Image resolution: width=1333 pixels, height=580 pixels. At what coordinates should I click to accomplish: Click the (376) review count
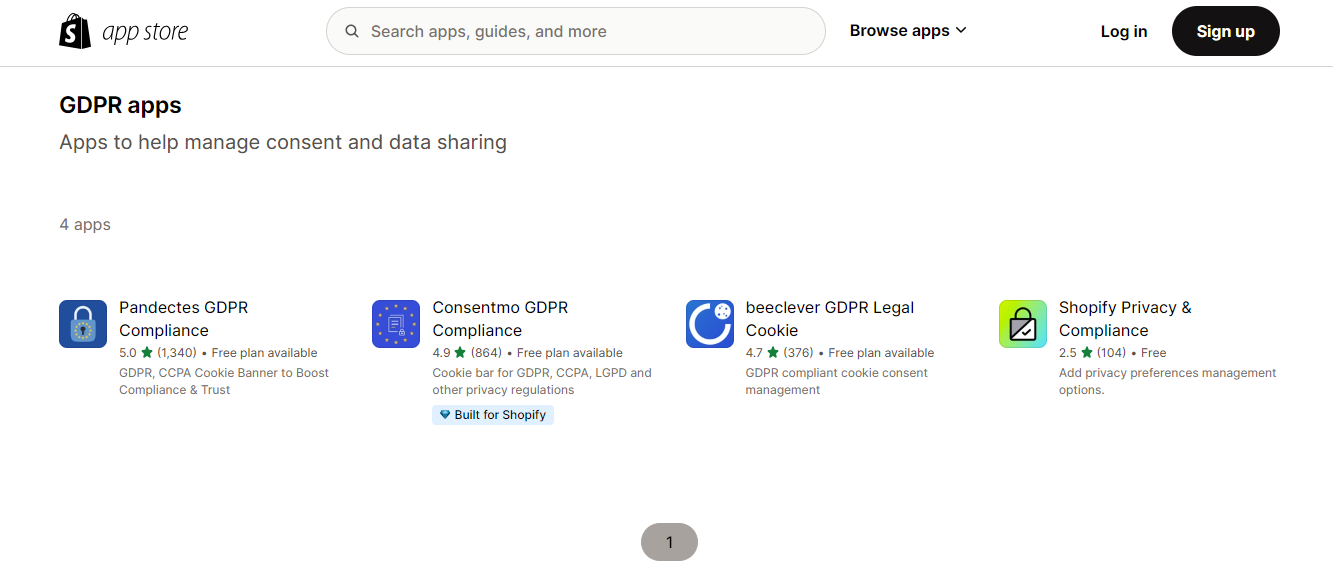pyautogui.click(x=799, y=353)
